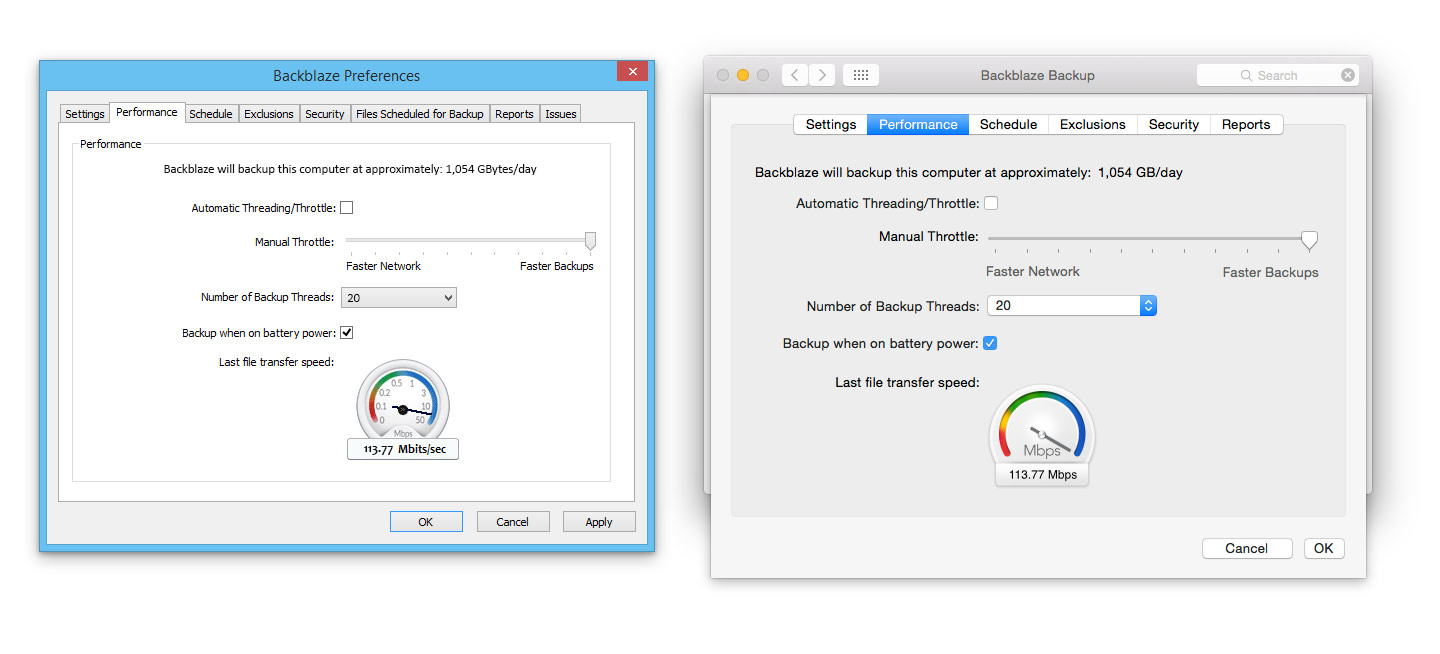Select Performance tab in Mac Backblaze Backup

tap(918, 124)
